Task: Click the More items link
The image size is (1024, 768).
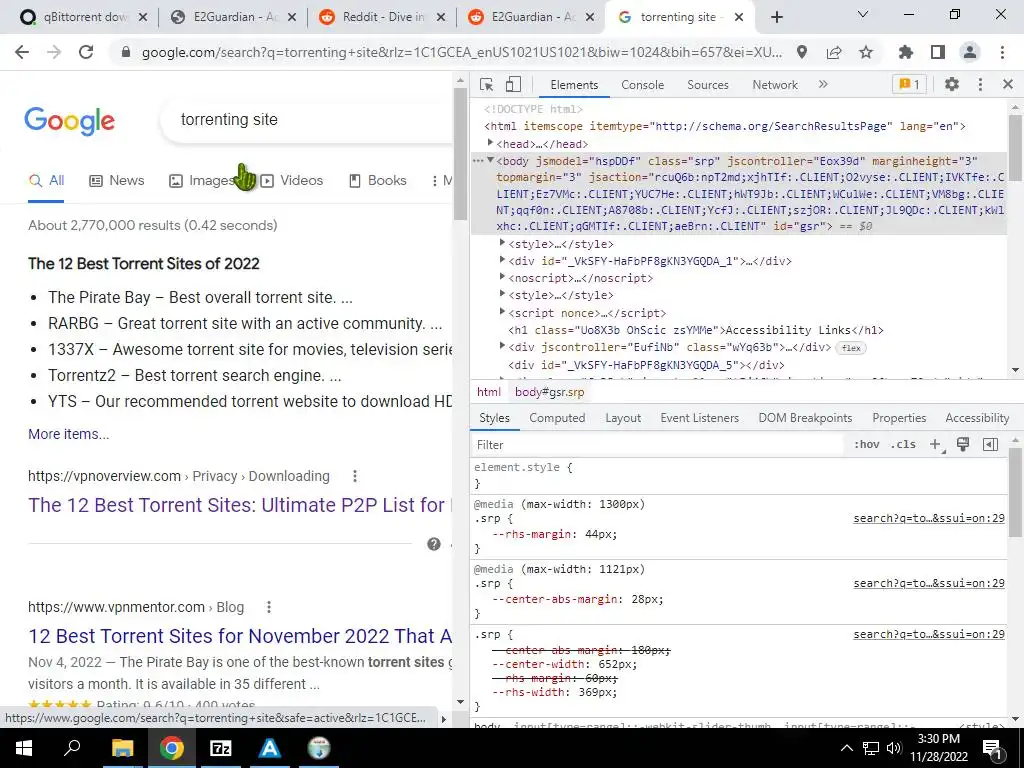Action: point(69,434)
